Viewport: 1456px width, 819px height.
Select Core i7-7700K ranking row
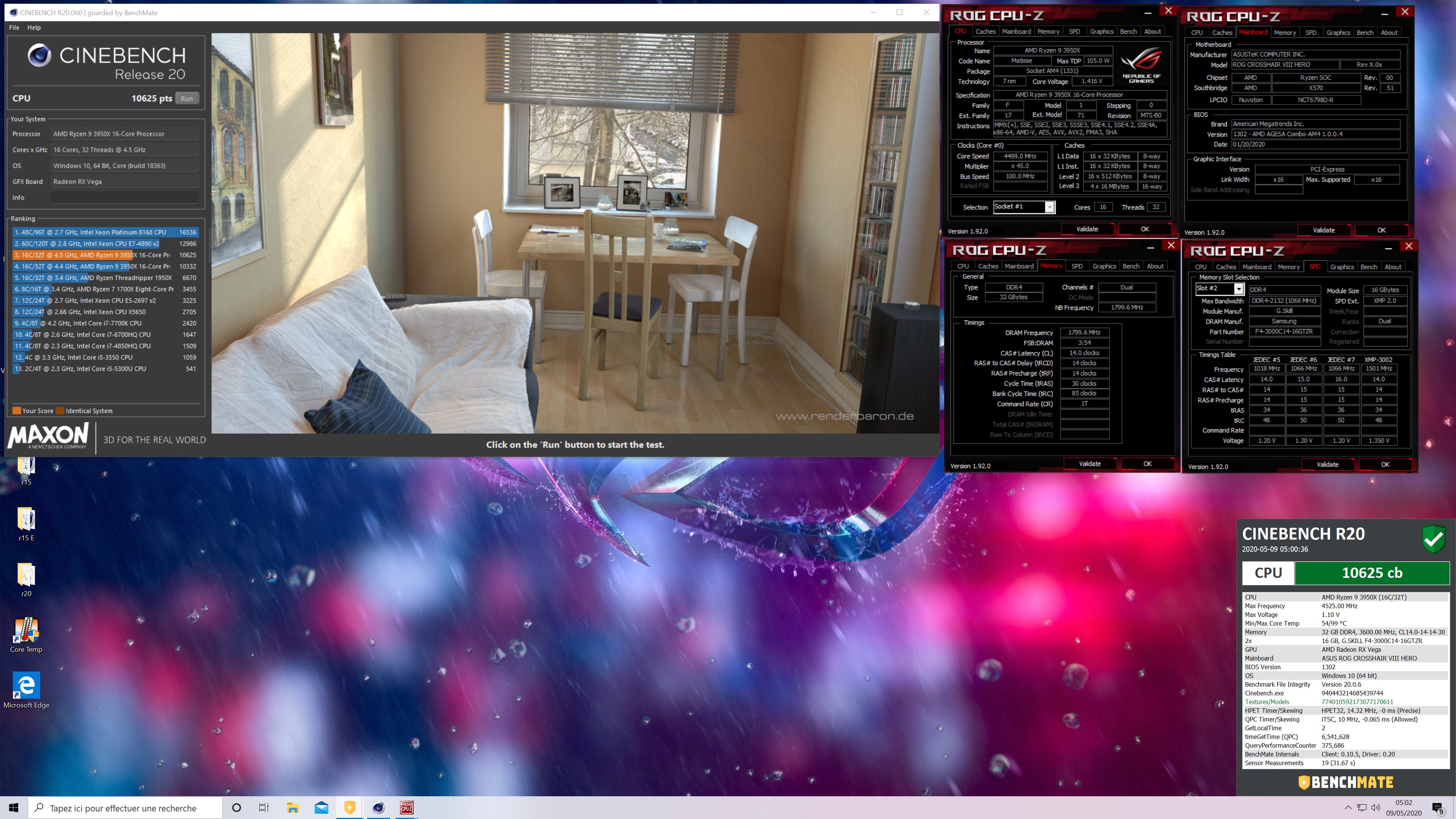(x=105, y=323)
